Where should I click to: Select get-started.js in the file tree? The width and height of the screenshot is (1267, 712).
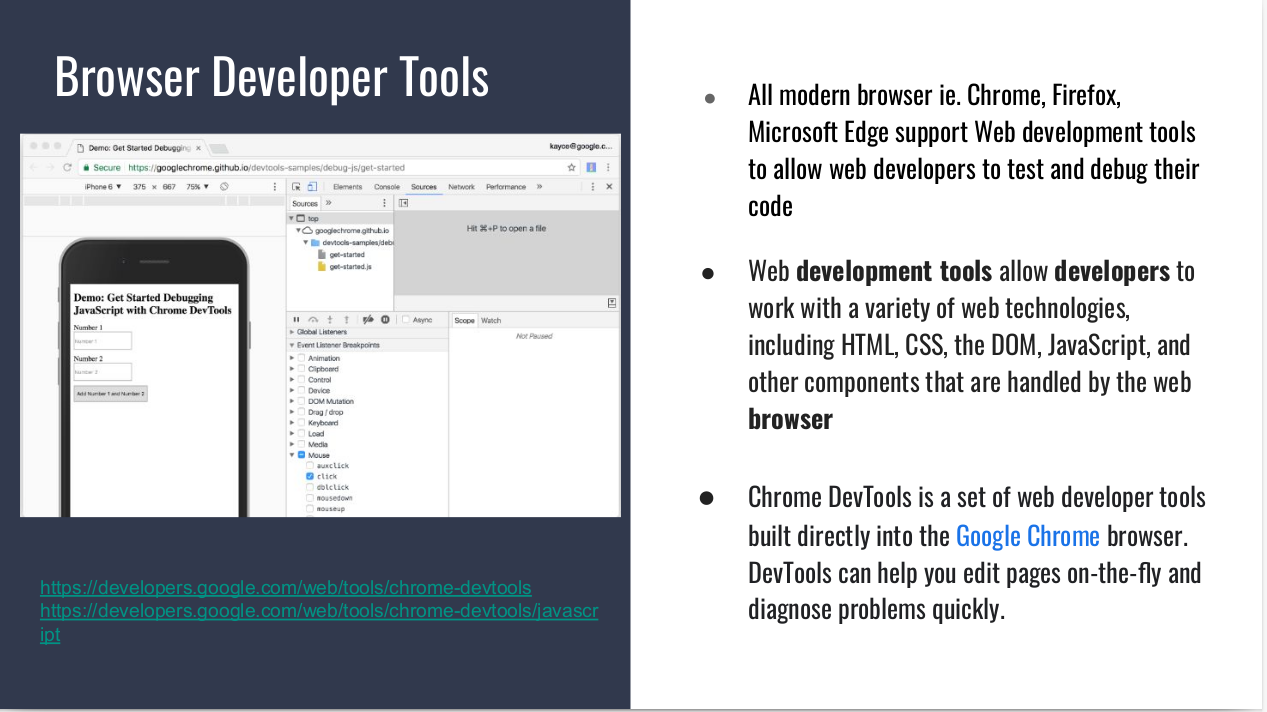(x=349, y=267)
